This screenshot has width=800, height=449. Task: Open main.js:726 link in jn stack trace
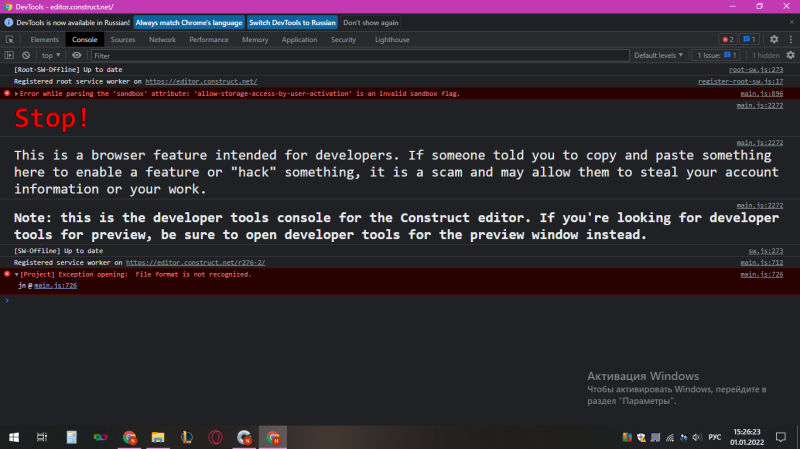click(x=56, y=285)
